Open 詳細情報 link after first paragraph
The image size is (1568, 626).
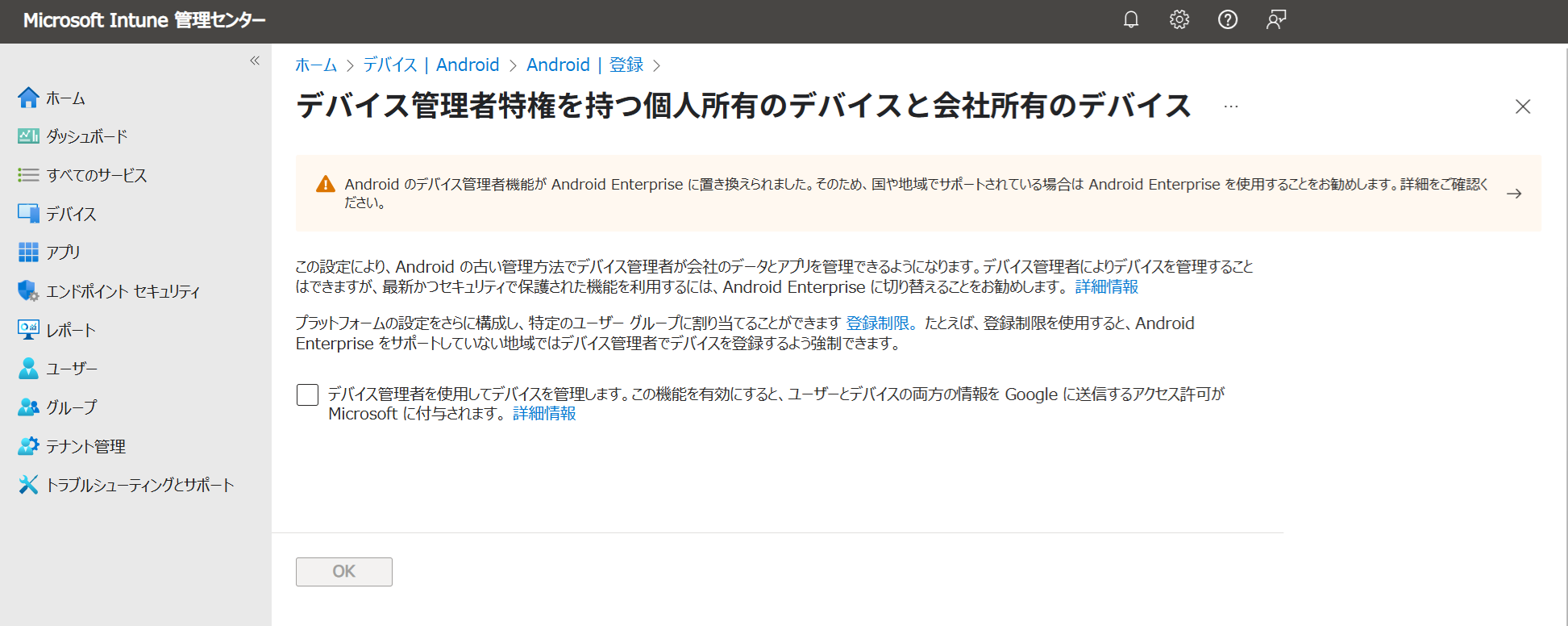click(1107, 287)
